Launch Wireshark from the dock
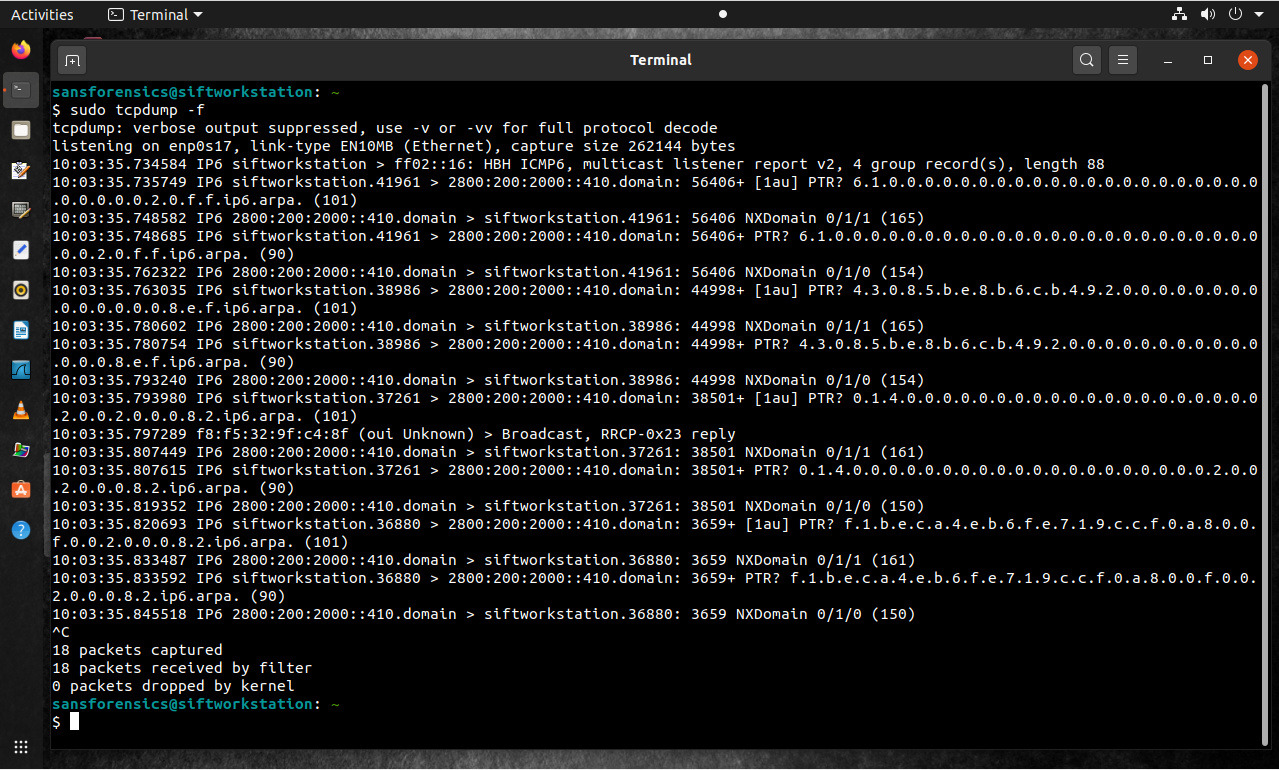This screenshot has height=770, width=1279. [21, 369]
